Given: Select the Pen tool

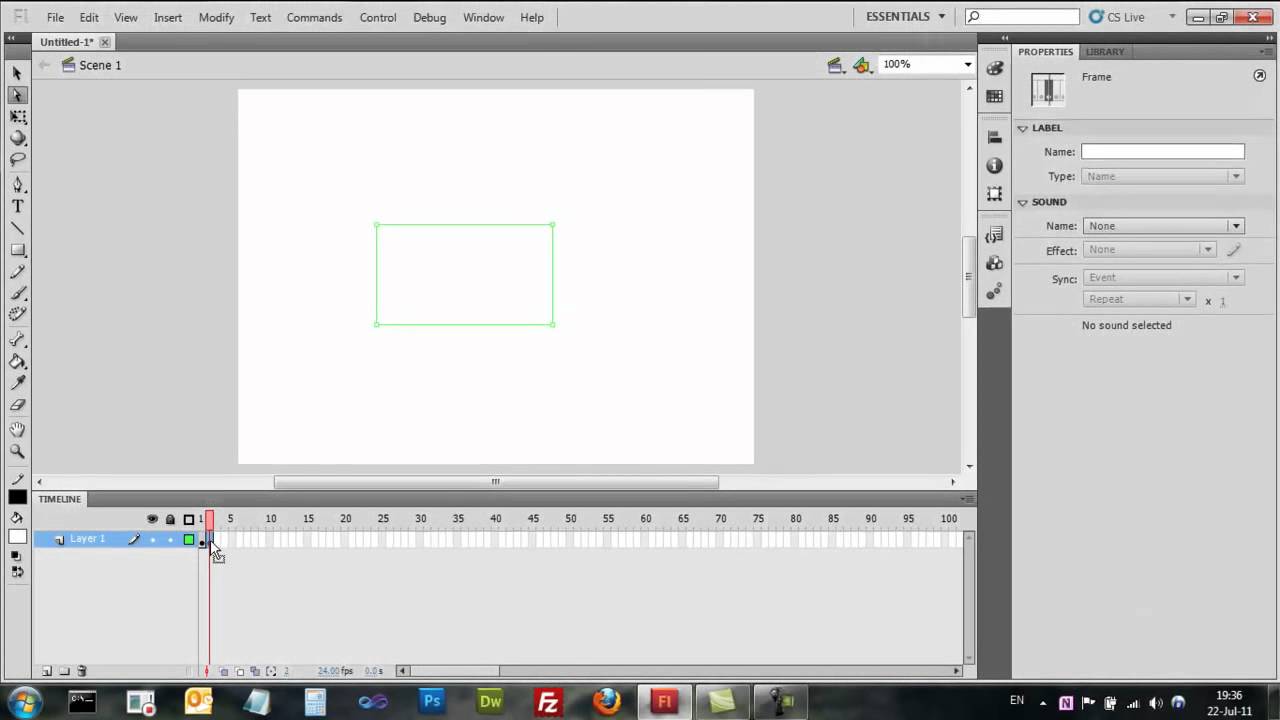Looking at the screenshot, I should (17, 185).
